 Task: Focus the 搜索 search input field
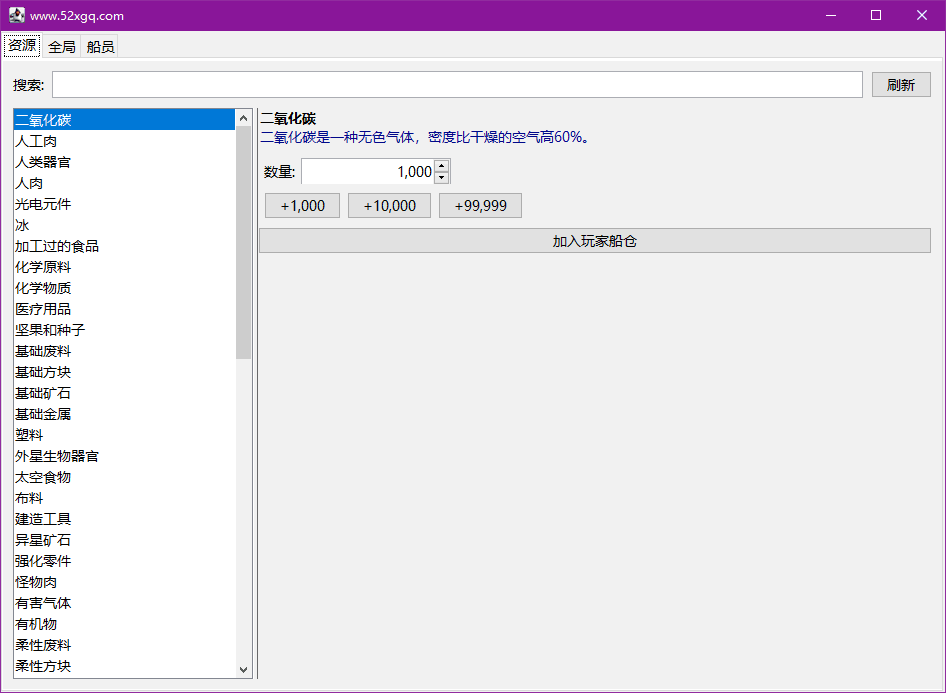(457, 84)
